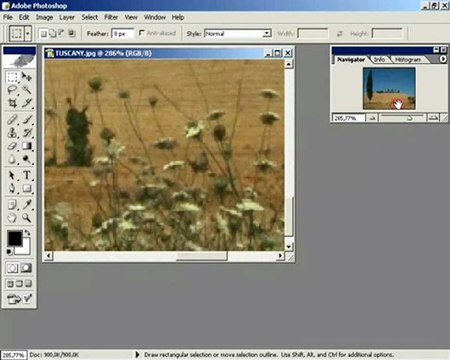Viewport: 450px width, 360px height.
Task: Select the Type tool
Action: coord(27,175)
